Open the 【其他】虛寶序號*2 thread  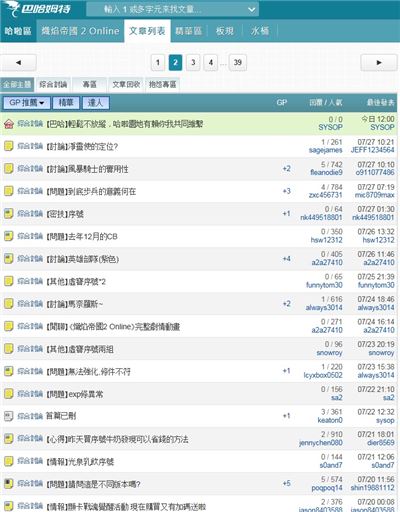(76, 282)
